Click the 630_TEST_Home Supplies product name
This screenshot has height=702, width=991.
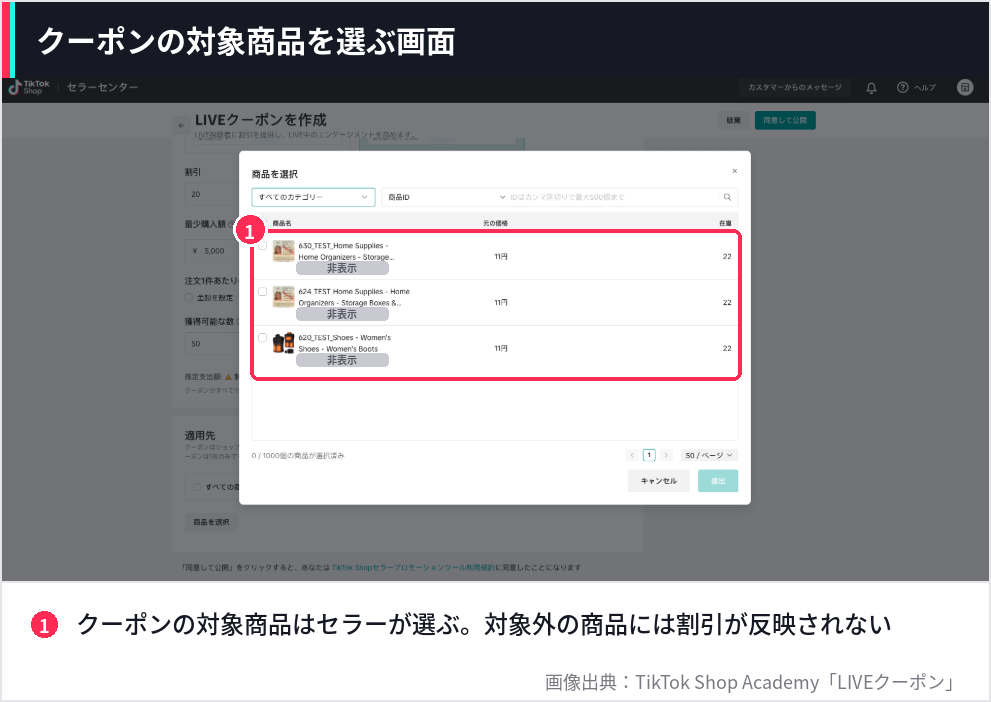(x=346, y=251)
